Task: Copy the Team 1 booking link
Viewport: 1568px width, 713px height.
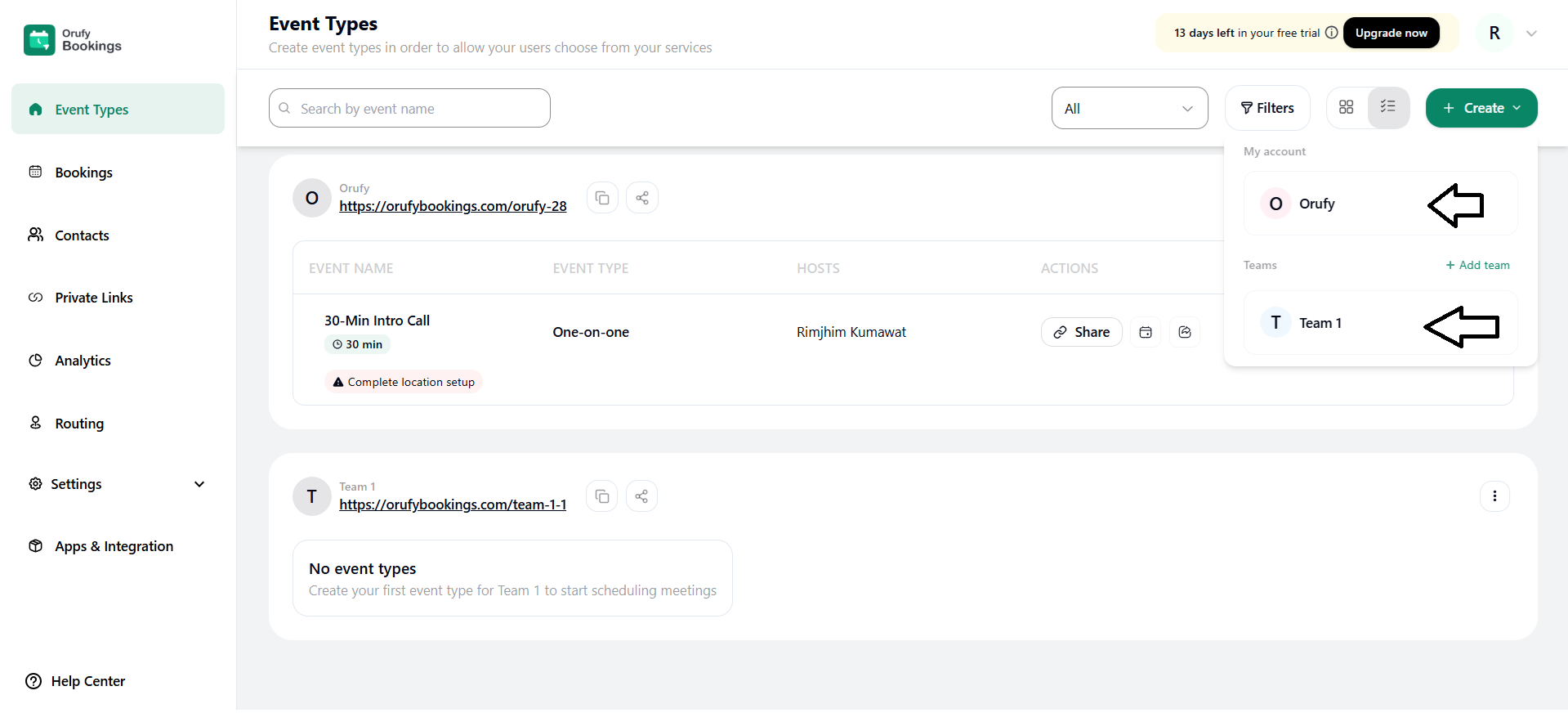Action: pyautogui.click(x=602, y=496)
